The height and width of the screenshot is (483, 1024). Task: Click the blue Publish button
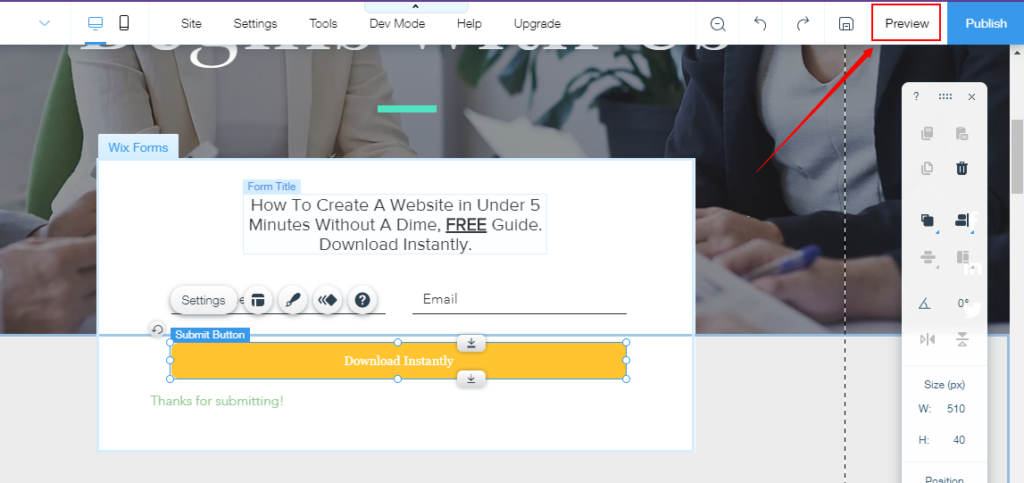coord(985,23)
